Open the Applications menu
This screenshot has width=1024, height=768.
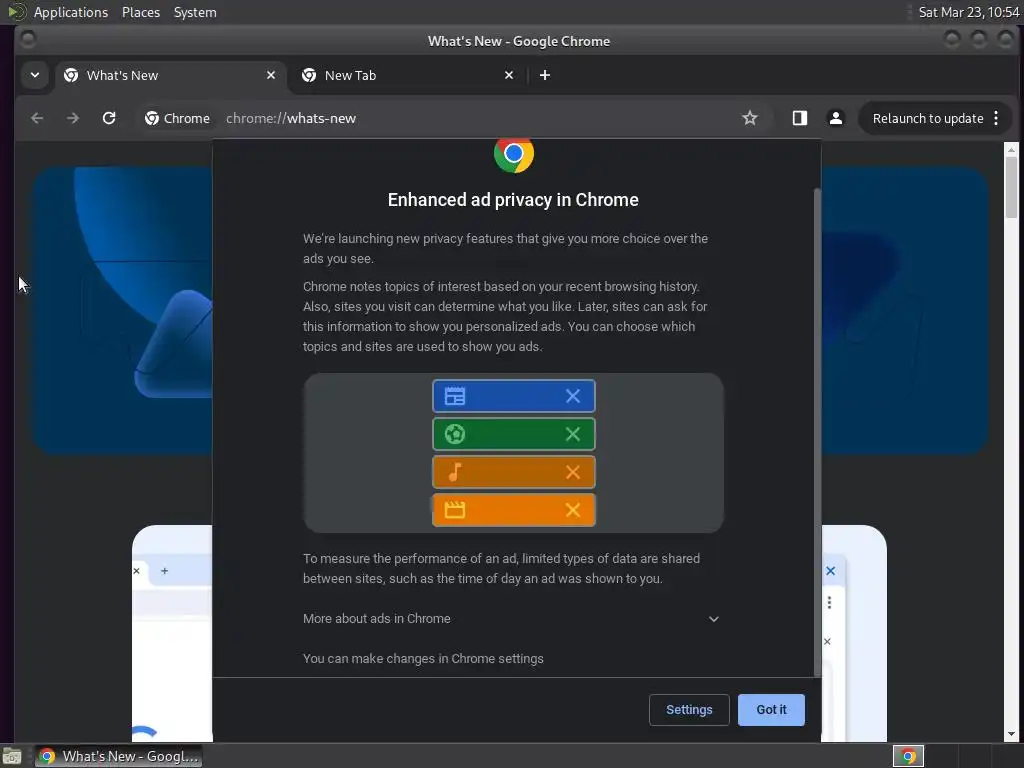[71, 12]
